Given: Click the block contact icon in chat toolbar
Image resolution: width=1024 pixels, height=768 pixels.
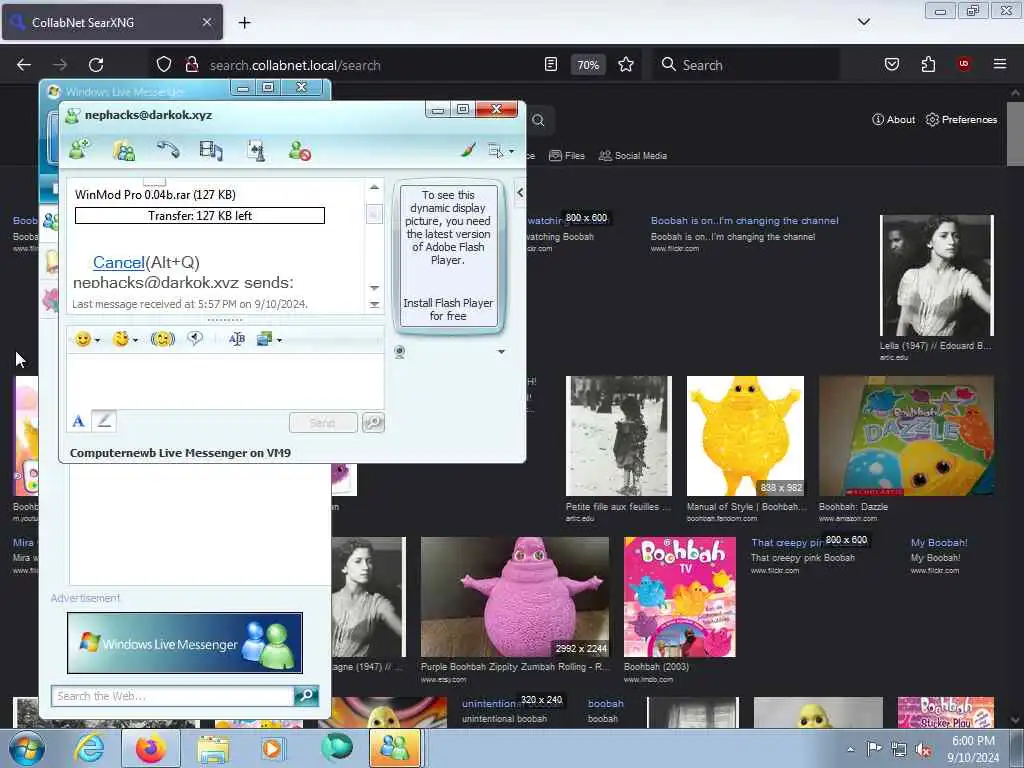Looking at the screenshot, I should 299,150.
